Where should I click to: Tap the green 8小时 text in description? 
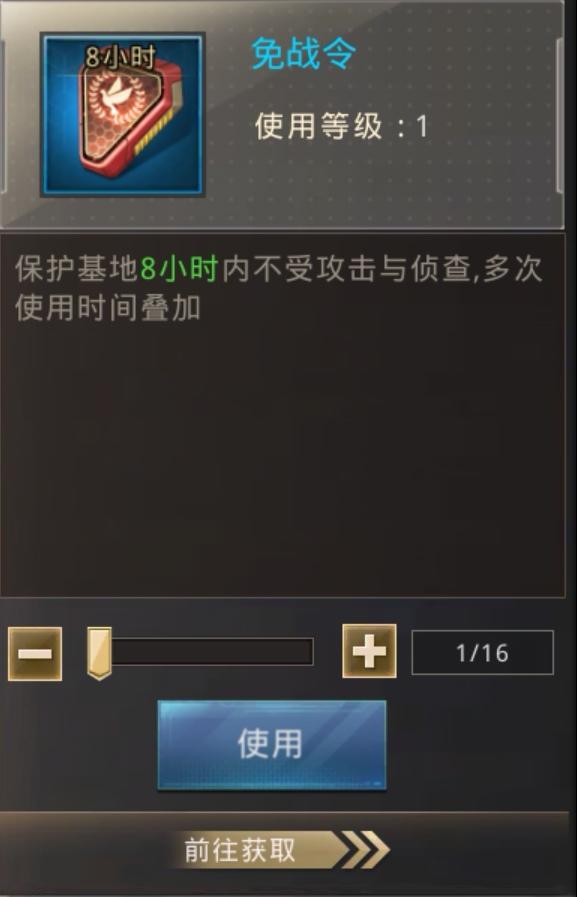[180, 269]
